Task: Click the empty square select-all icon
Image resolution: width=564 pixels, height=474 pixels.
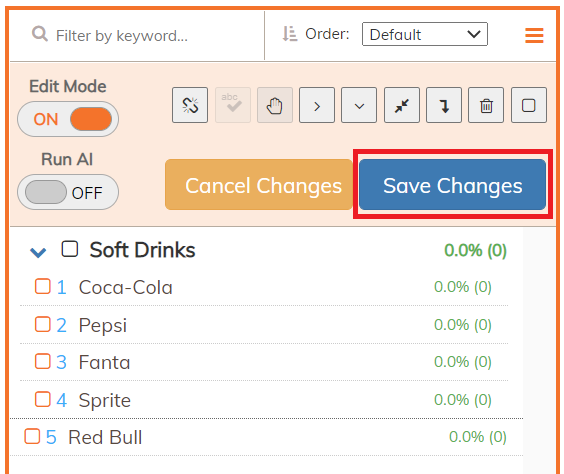Action: point(529,105)
